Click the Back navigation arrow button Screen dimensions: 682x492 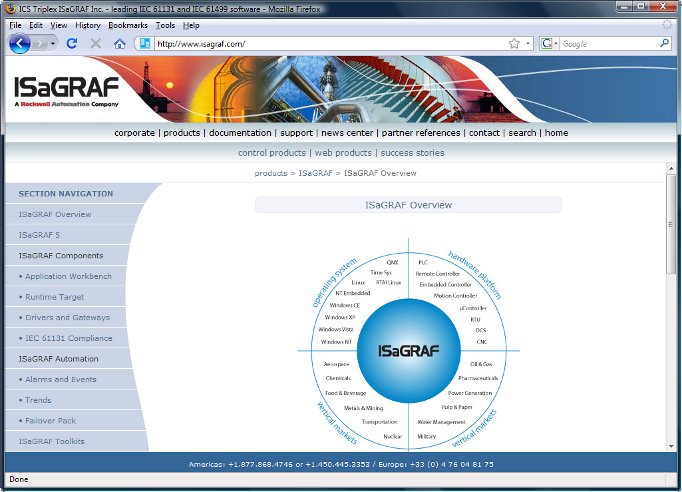point(19,44)
